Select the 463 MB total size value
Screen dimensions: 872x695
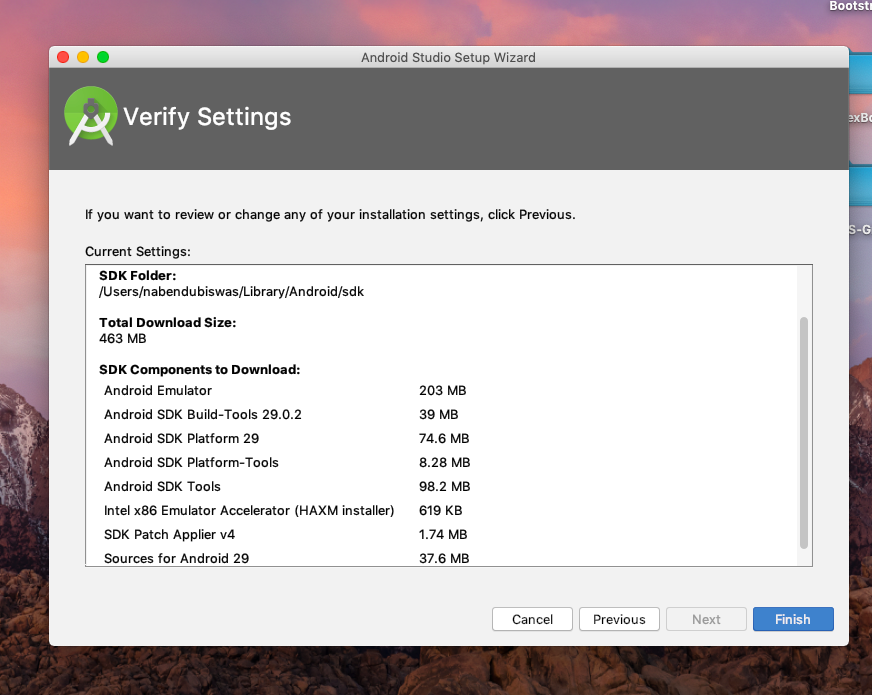click(x=122, y=338)
